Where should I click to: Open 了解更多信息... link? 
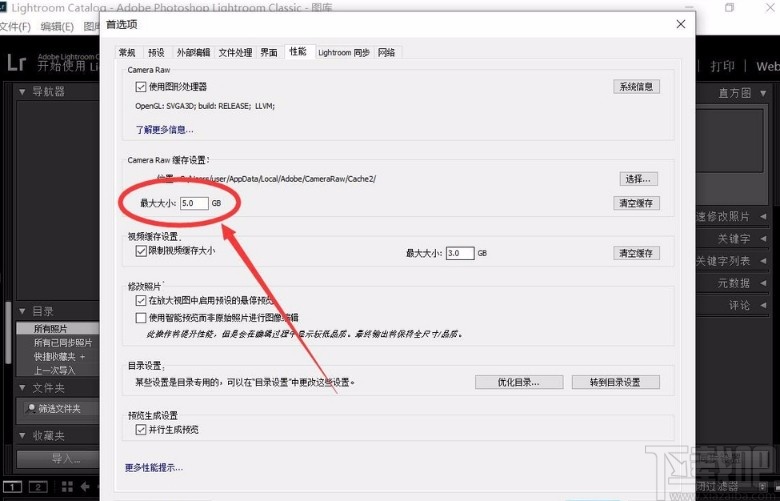point(165,130)
